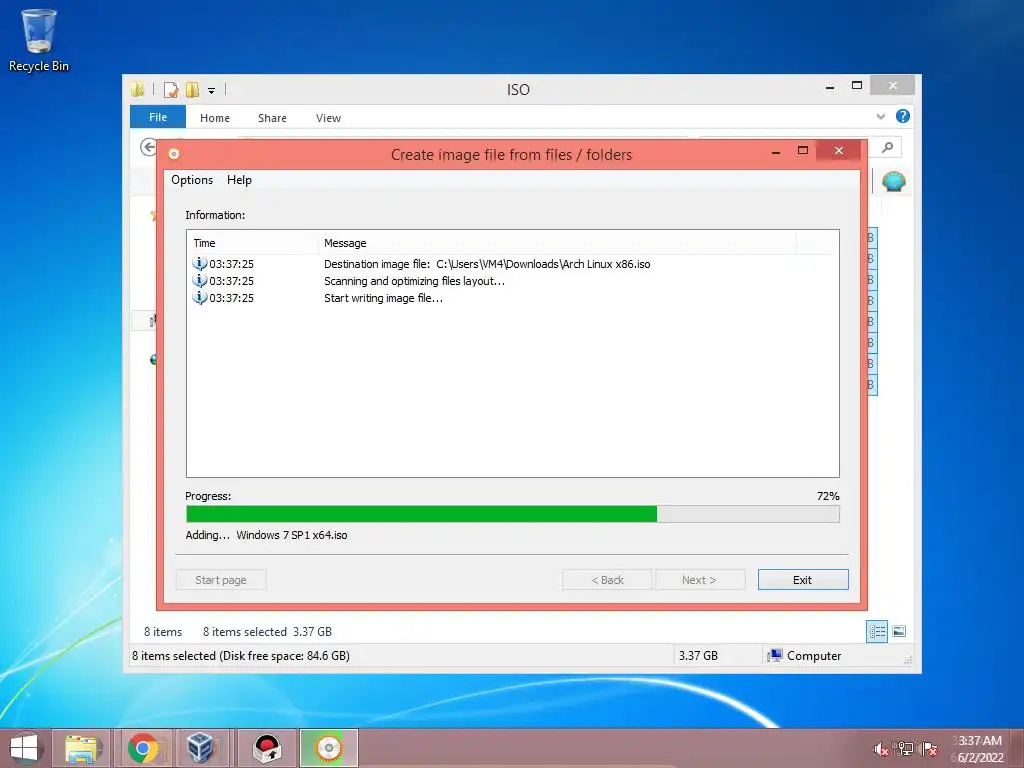Click the Adding Windows 7 SP1 x64.iso status

pos(266,535)
